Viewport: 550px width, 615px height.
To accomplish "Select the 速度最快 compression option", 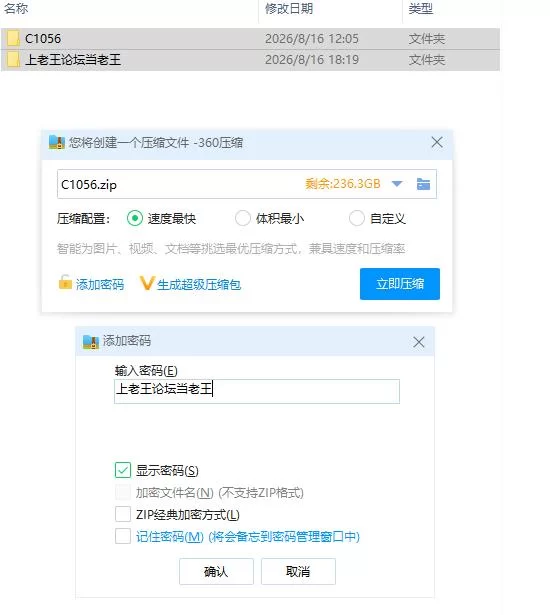I will pos(135,218).
